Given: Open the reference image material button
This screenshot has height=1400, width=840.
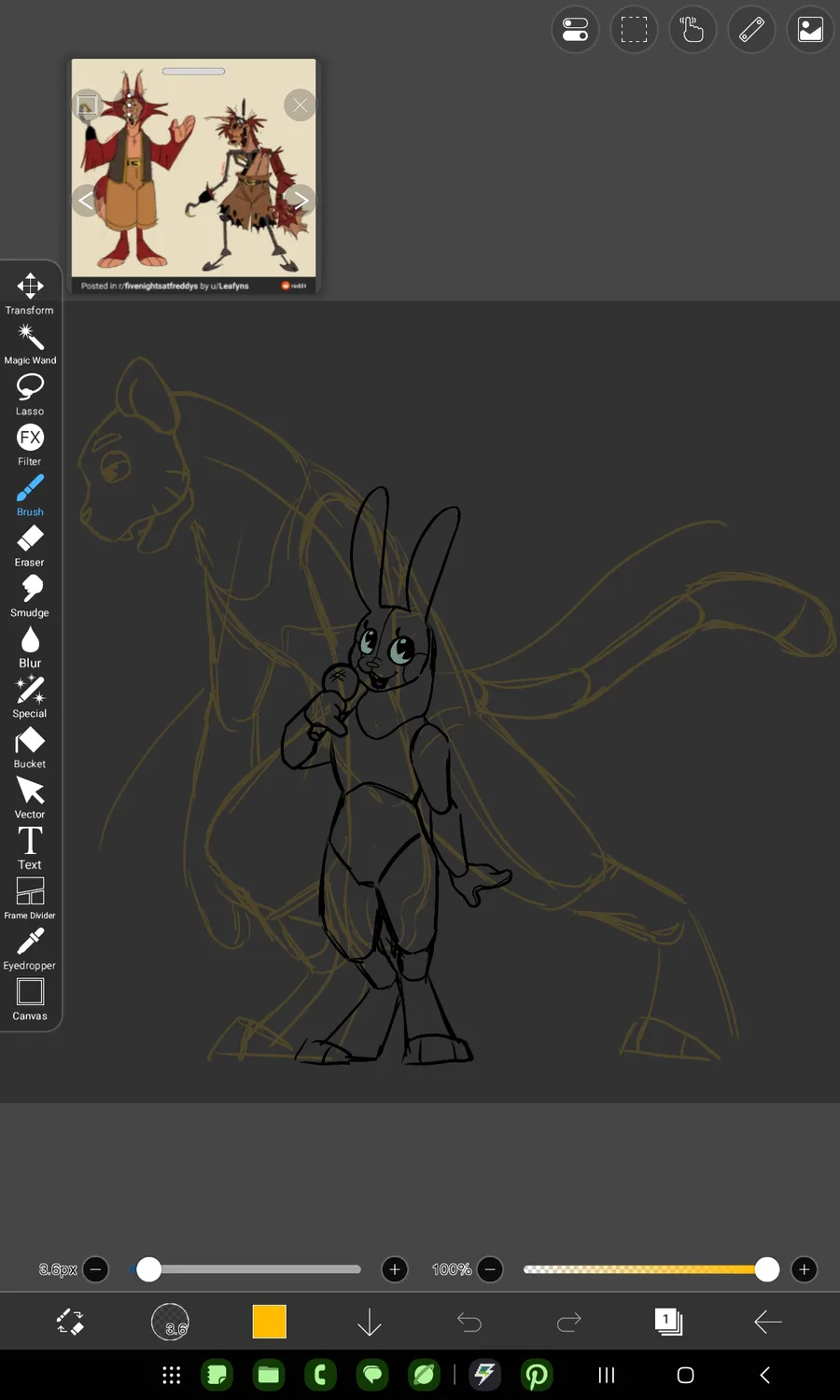Looking at the screenshot, I should click(810, 30).
